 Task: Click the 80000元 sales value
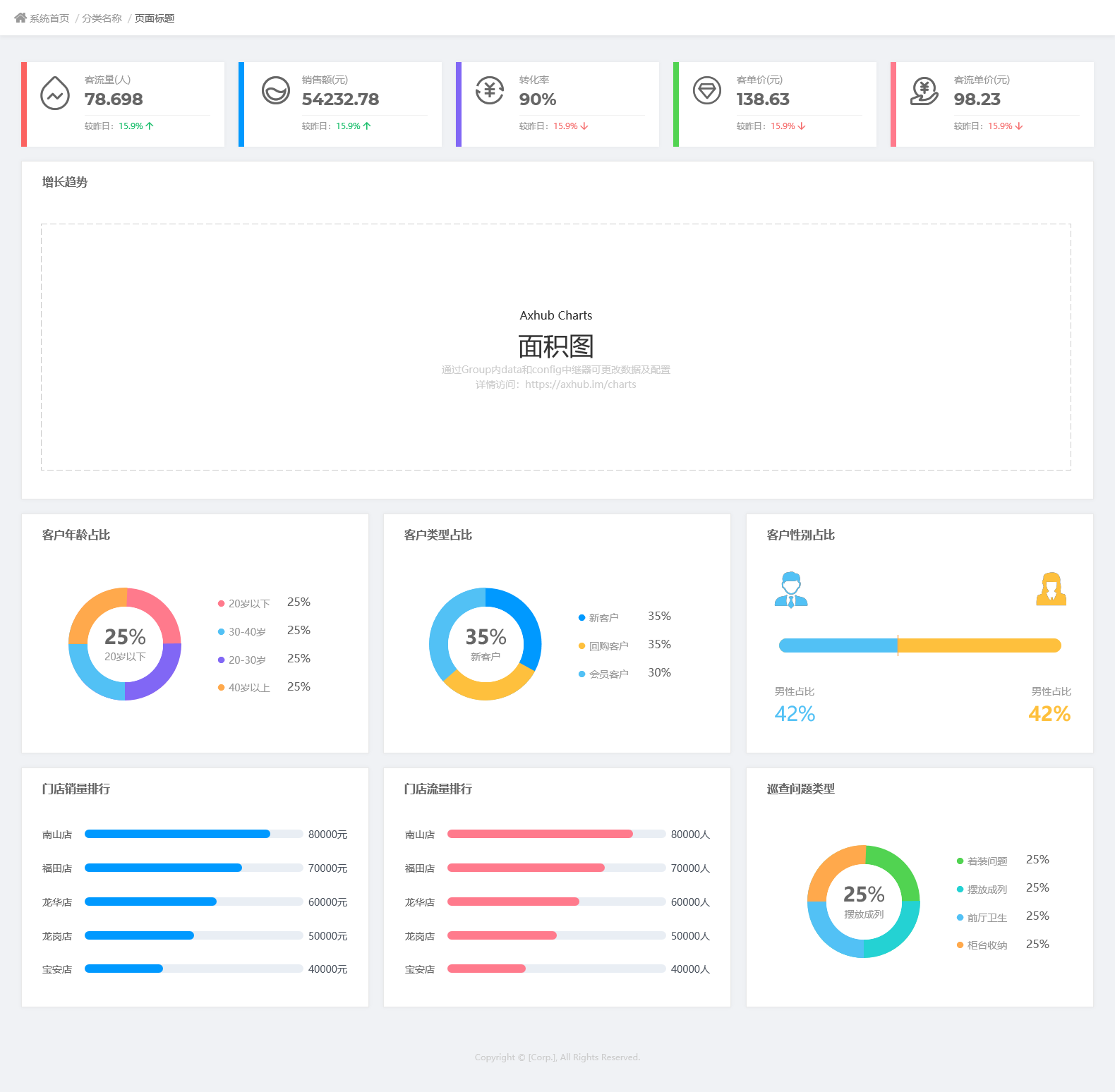(328, 835)
